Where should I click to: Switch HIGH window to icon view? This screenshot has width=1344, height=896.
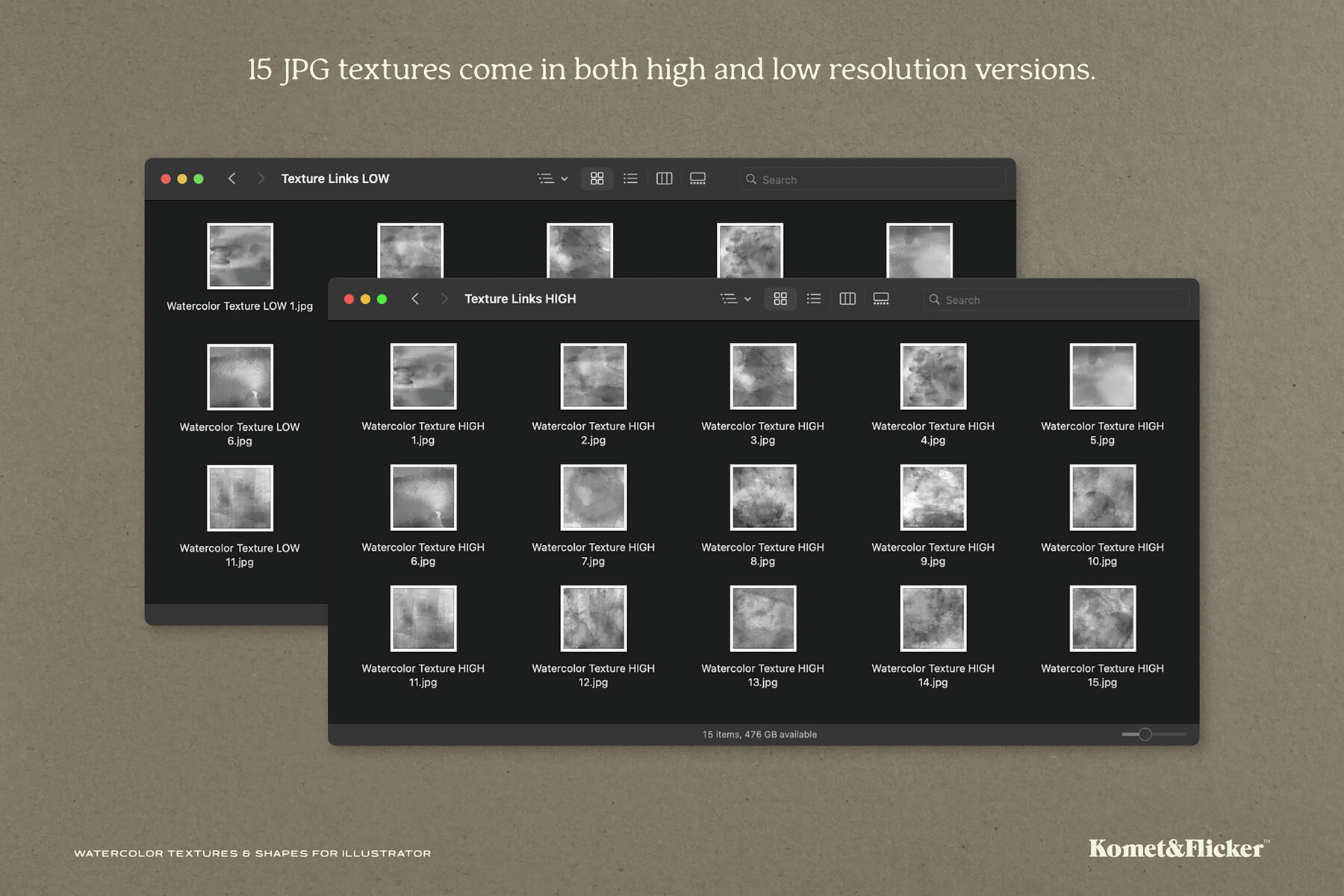pos(780,299)
